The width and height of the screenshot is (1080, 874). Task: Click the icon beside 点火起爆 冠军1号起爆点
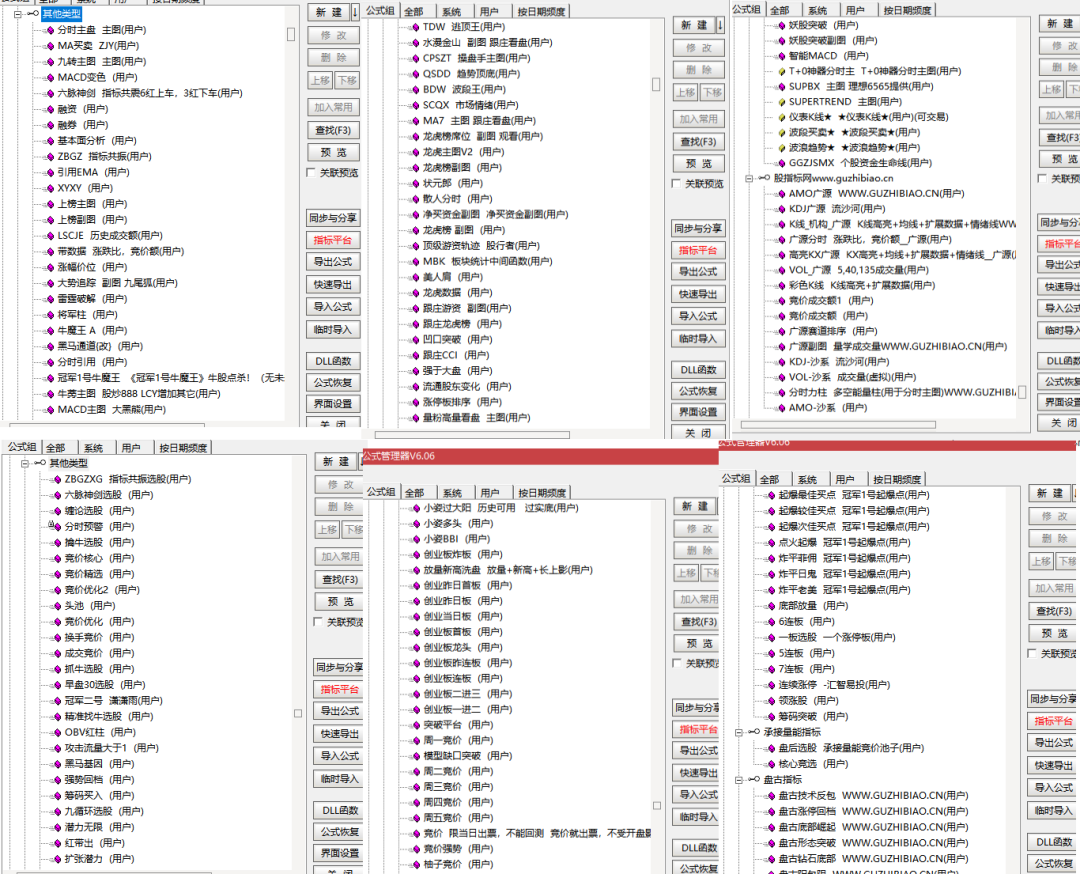coord(771,543)
